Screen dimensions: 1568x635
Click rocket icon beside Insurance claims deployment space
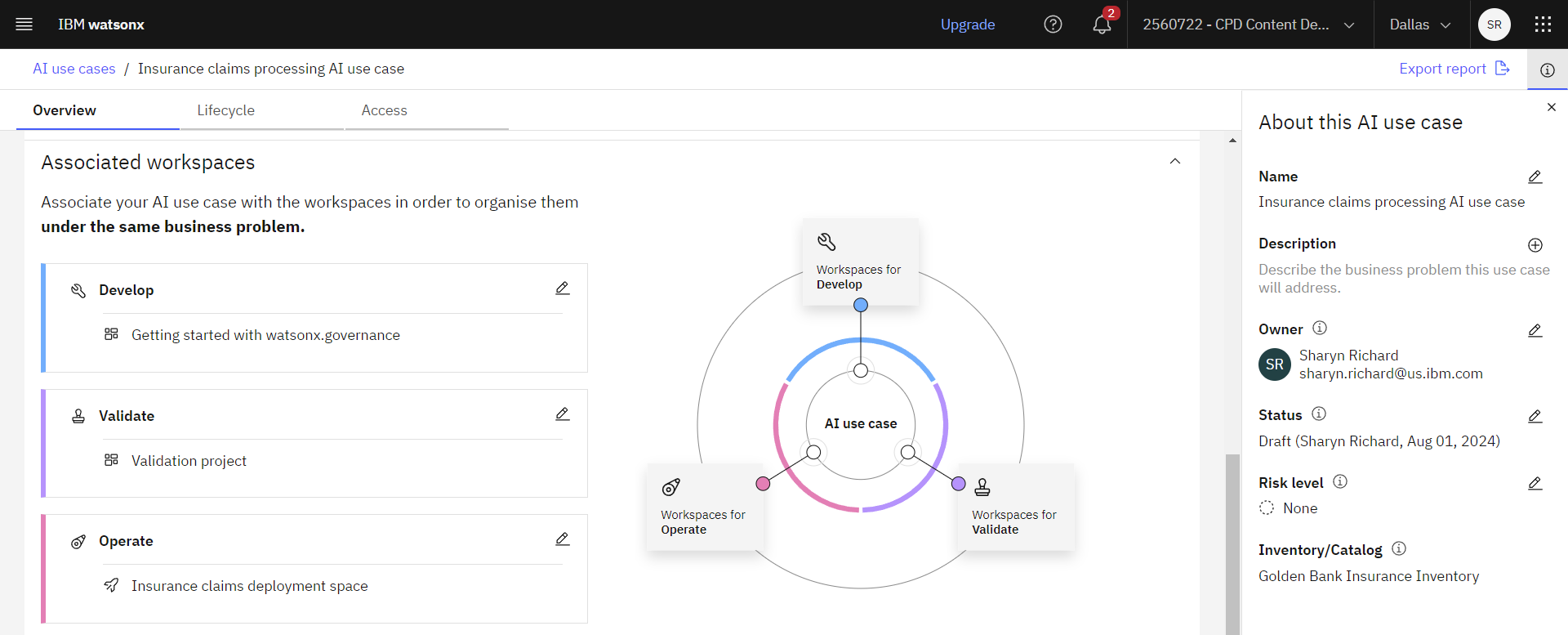point(112,585)
